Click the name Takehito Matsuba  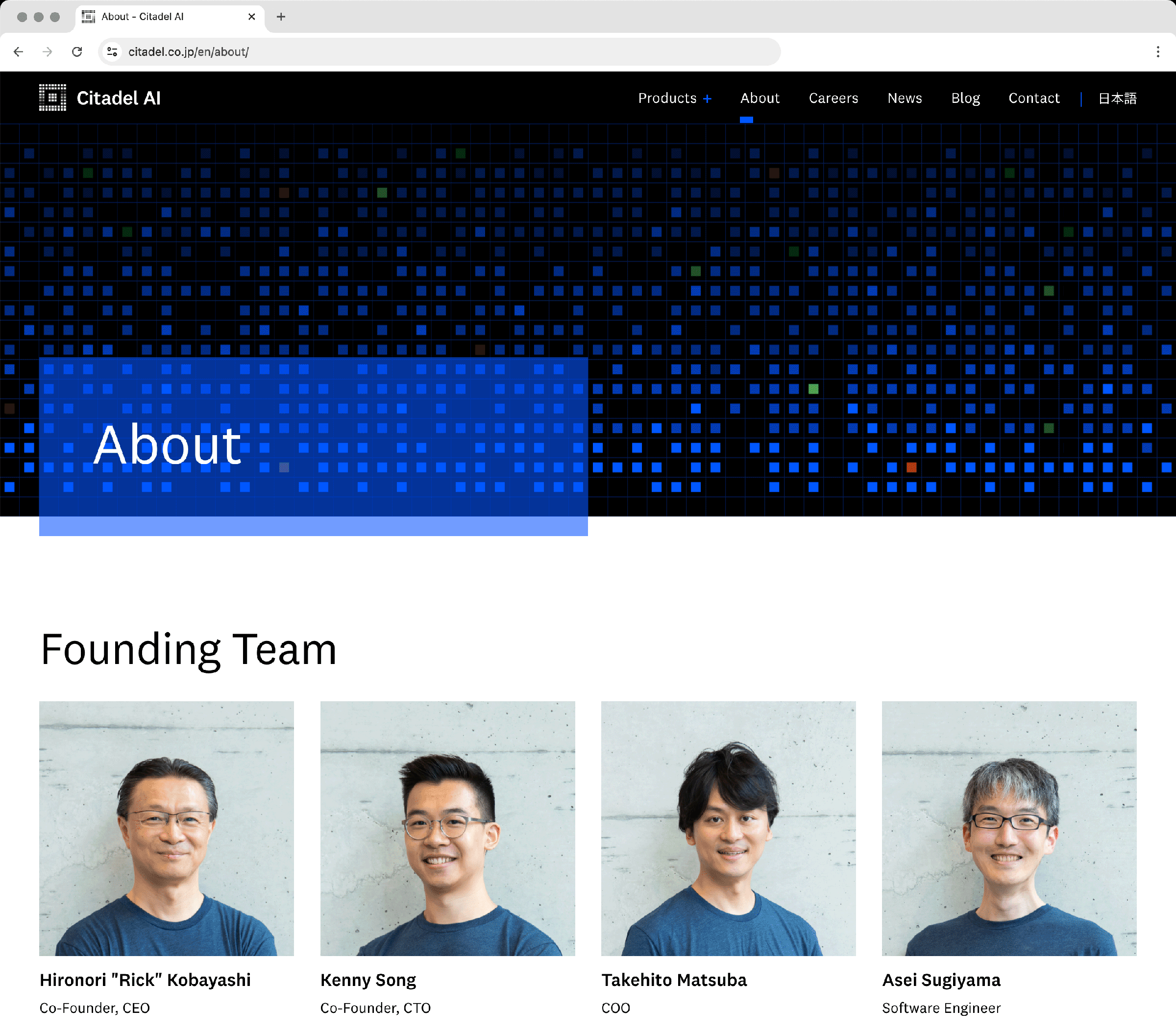674,980
